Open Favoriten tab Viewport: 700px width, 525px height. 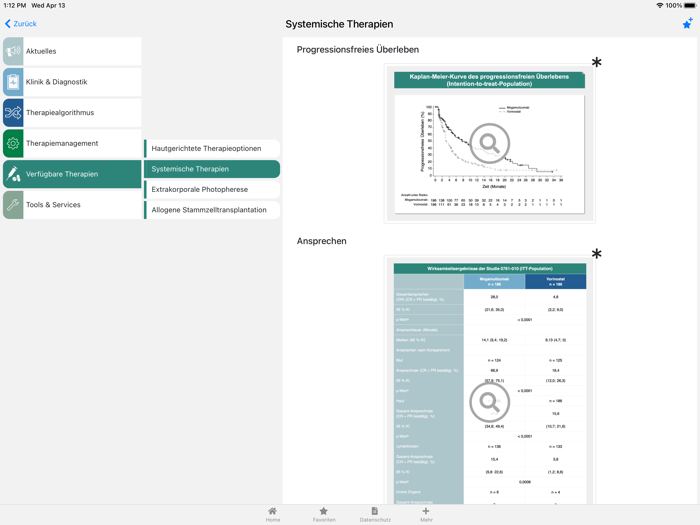coord(324,515)
